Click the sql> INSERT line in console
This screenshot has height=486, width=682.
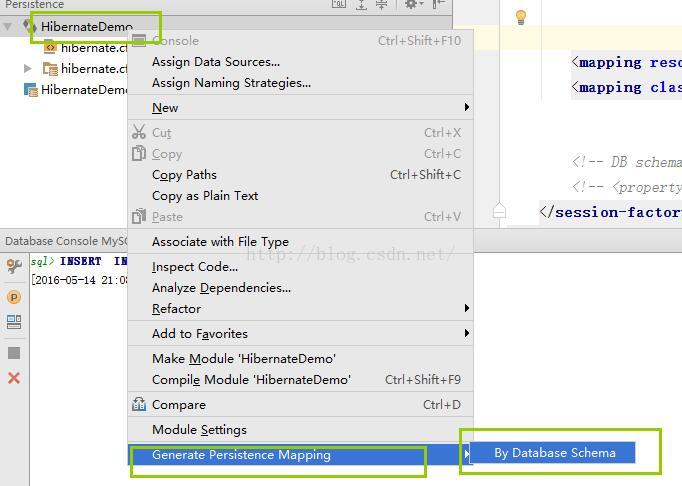[79, 261]
